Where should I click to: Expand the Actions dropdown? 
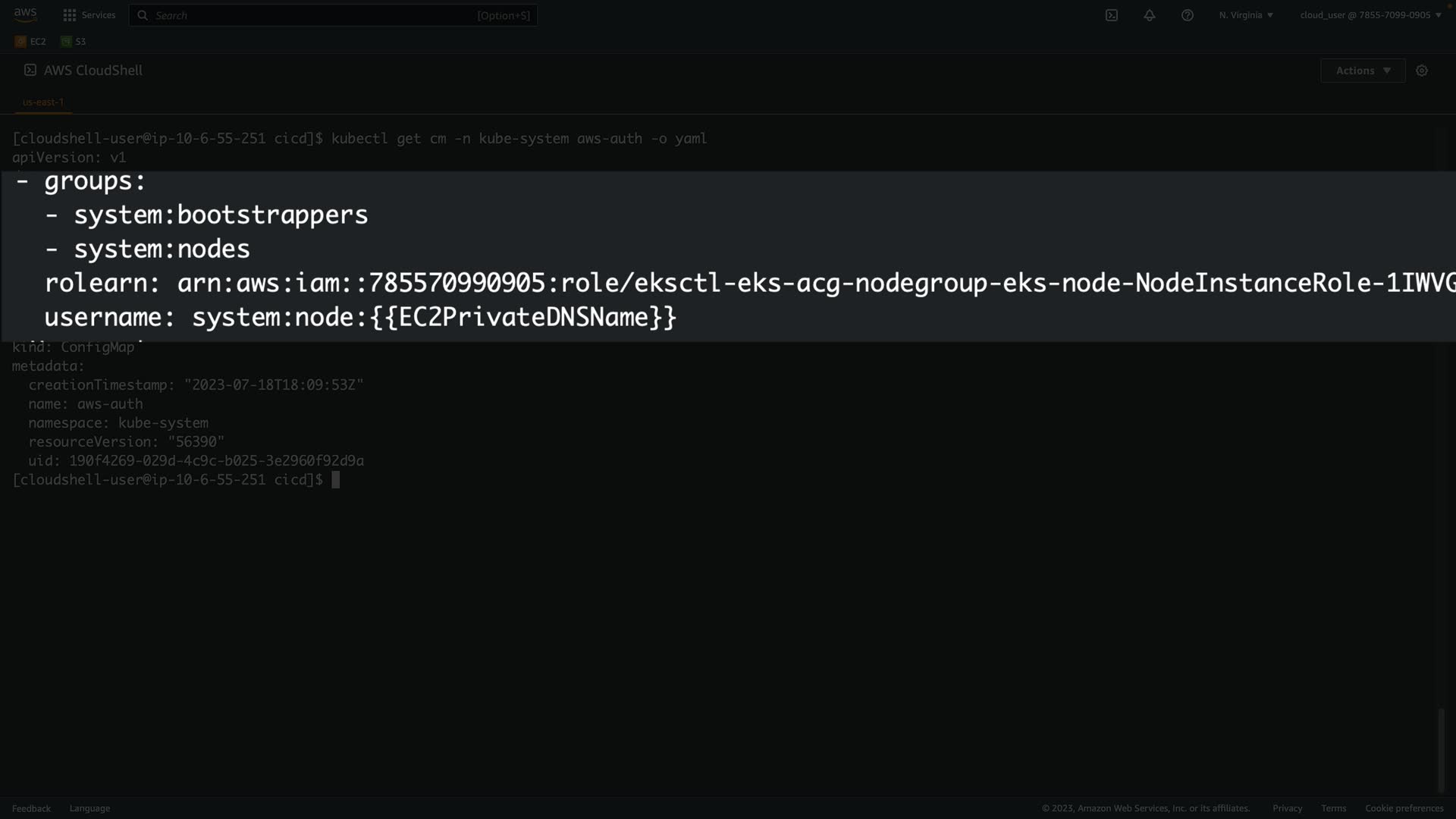click(1362, 71)
